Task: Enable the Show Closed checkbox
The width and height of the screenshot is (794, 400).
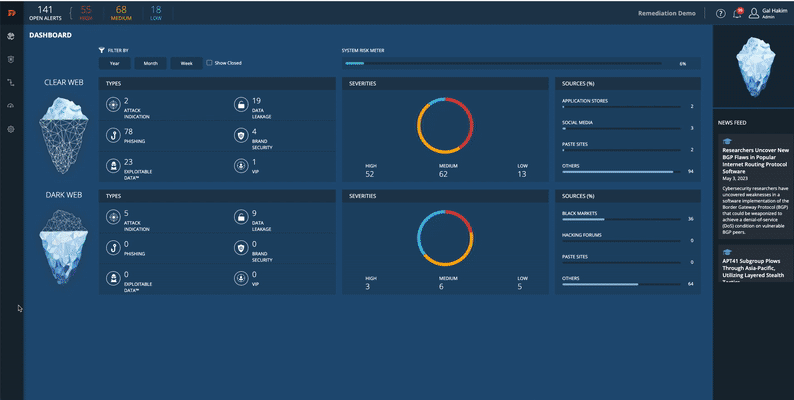Action: click(x=209, y=63)
